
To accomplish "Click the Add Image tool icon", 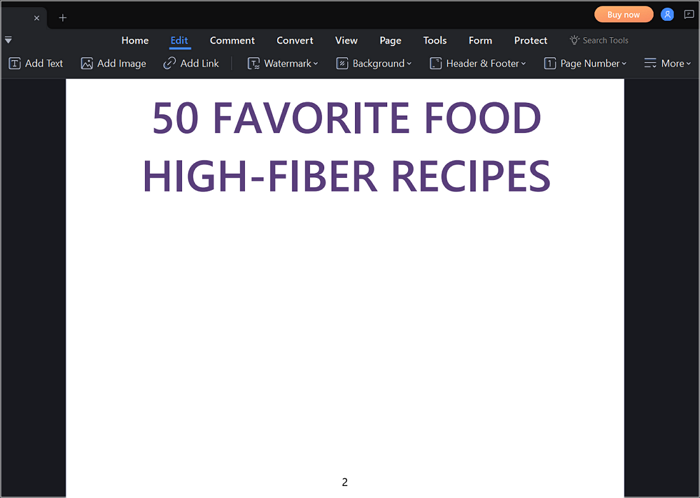I will point(87,63).
